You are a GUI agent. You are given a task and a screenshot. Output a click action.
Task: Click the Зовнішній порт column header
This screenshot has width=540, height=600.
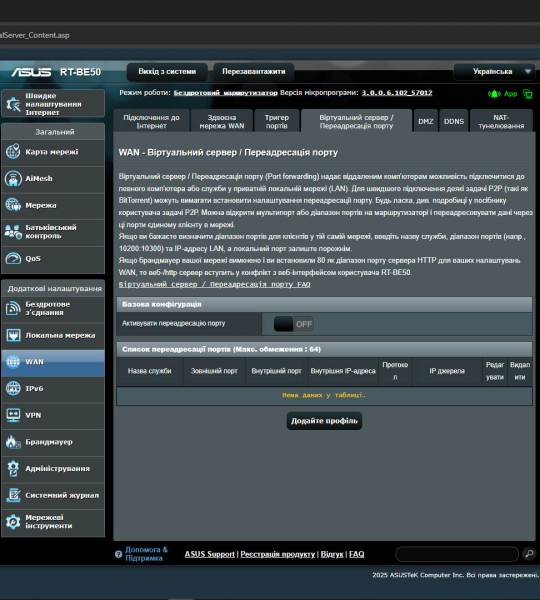point(214,371)
